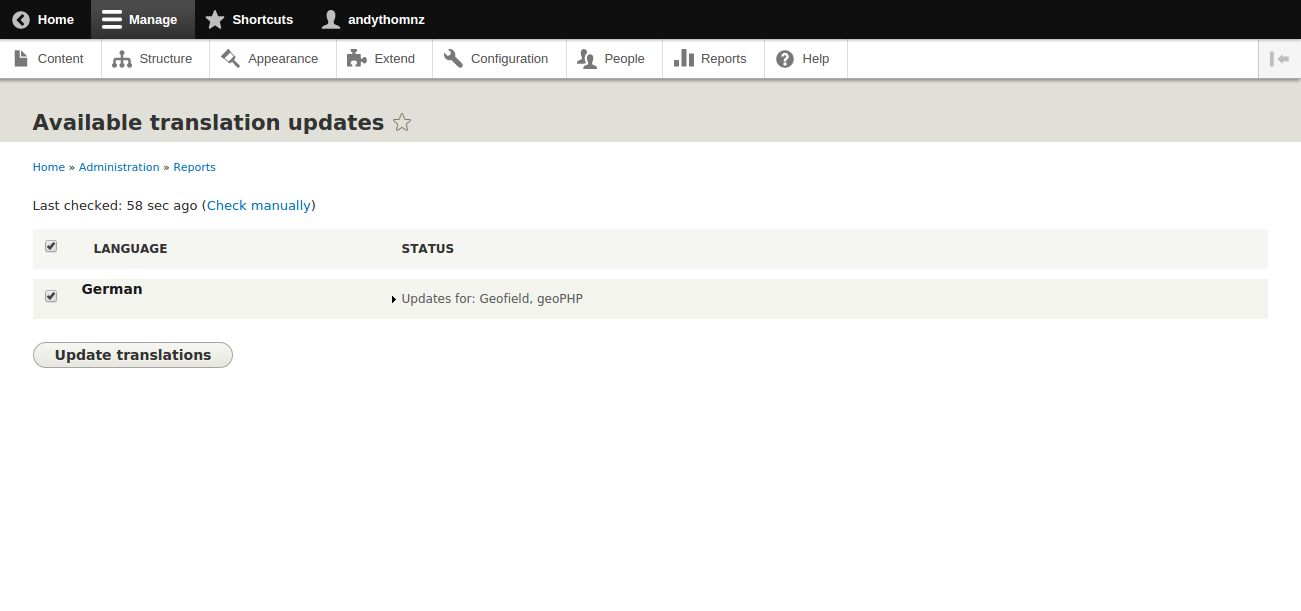
Task: Go to Administration breadcrumb link
Action: (119, 167)
